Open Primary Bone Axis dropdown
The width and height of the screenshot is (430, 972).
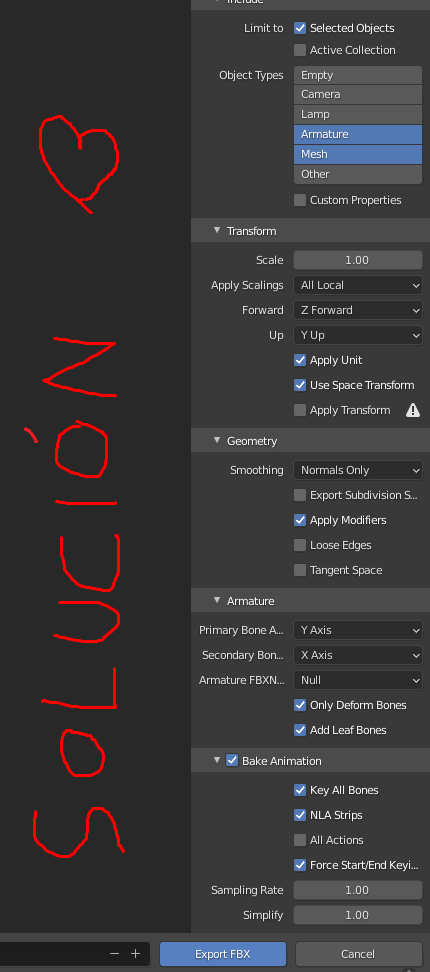[358, 630]
